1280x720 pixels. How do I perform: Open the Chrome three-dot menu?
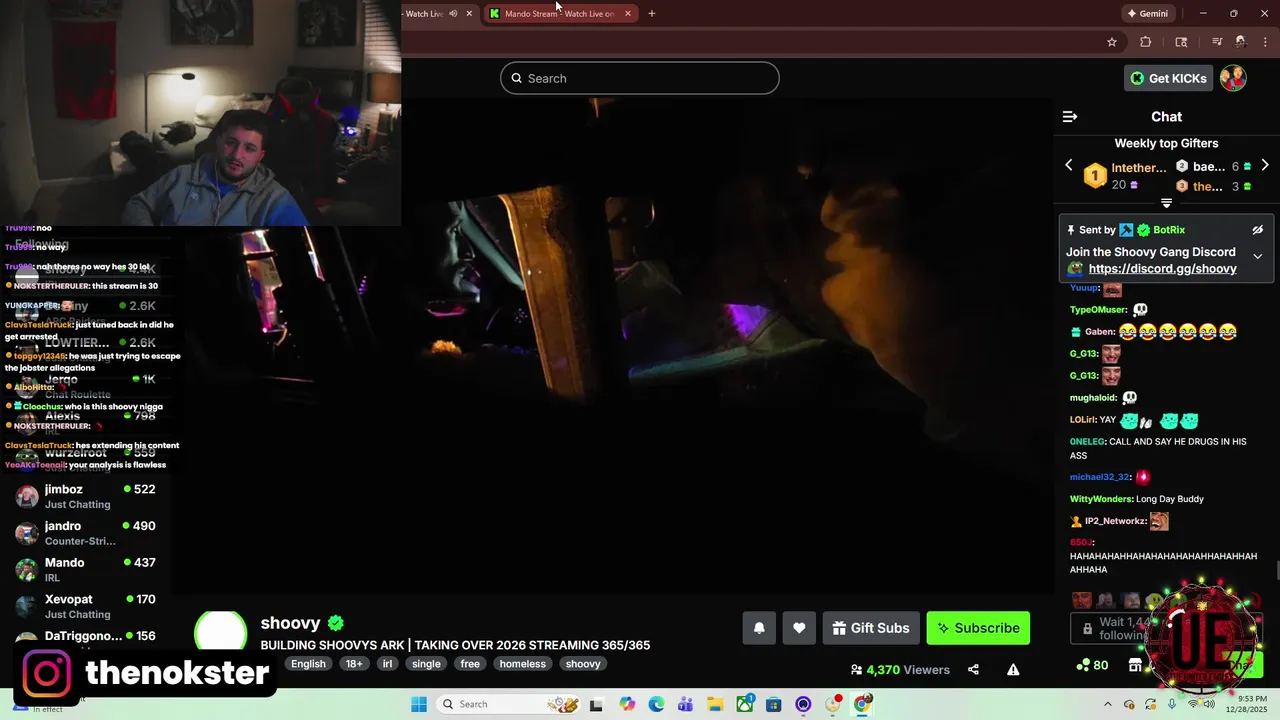(1266, 42)
